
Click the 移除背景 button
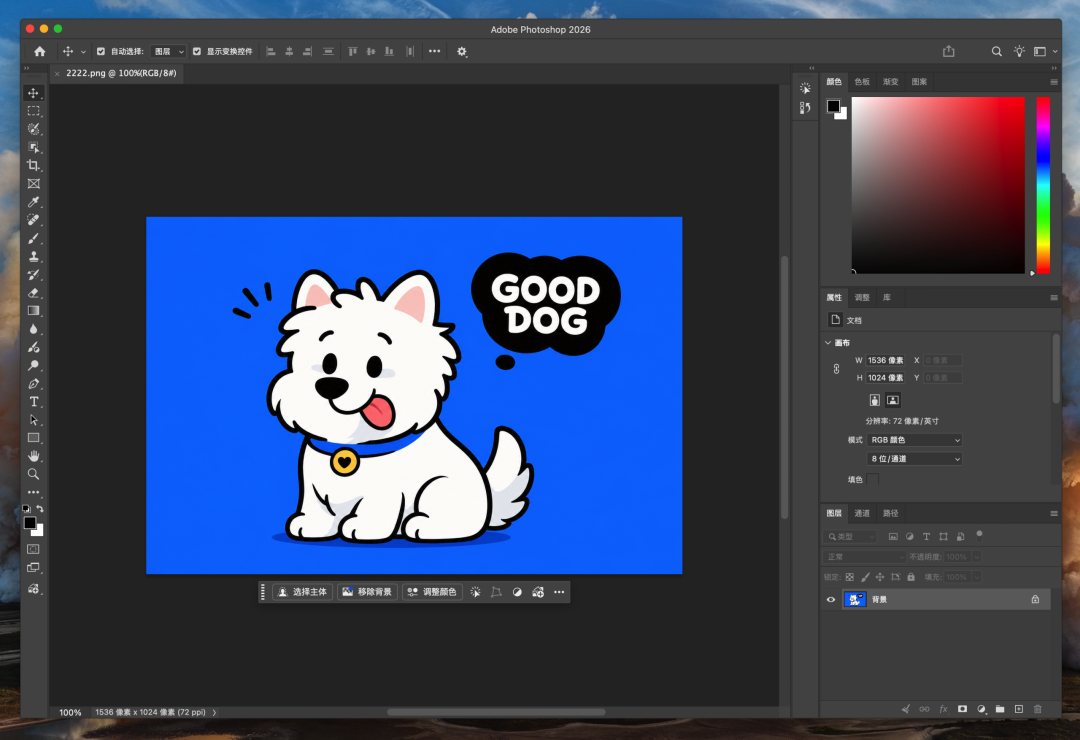(x=367, y=592)
